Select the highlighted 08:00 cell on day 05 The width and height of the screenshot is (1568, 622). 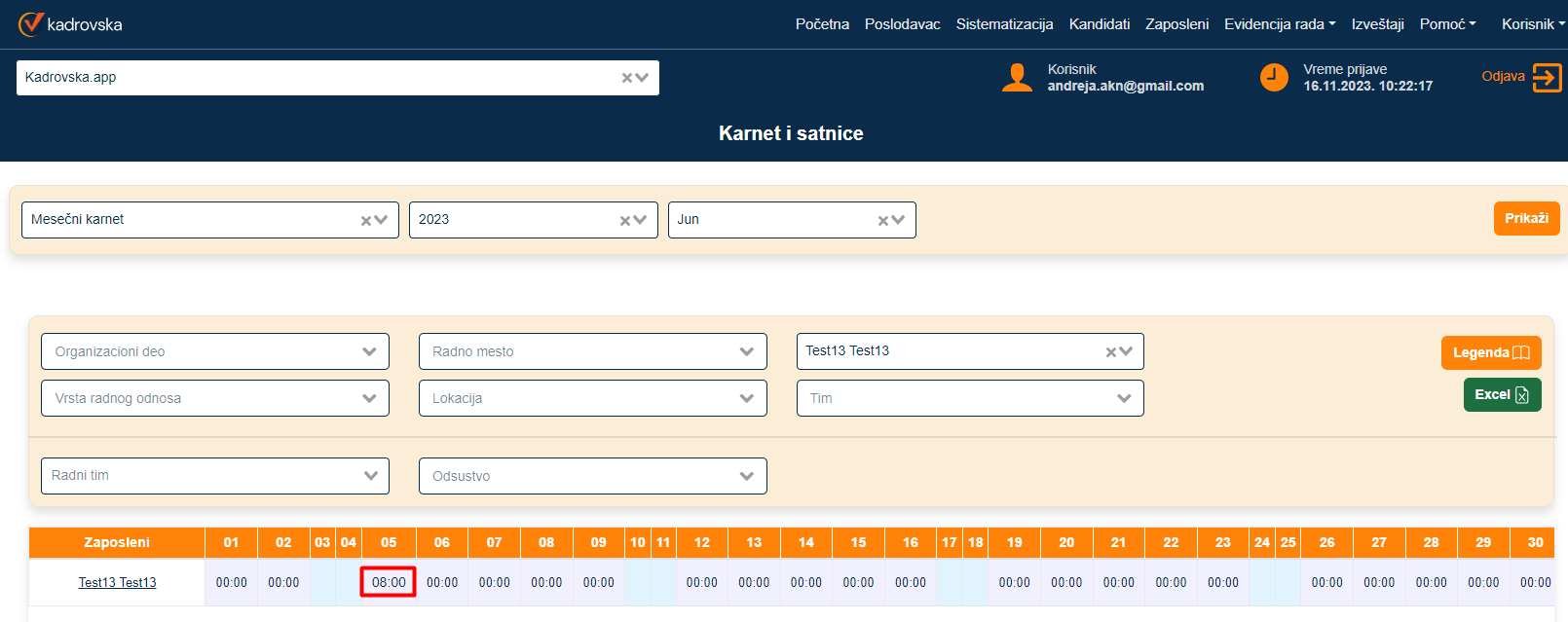[x=389, y=582]
